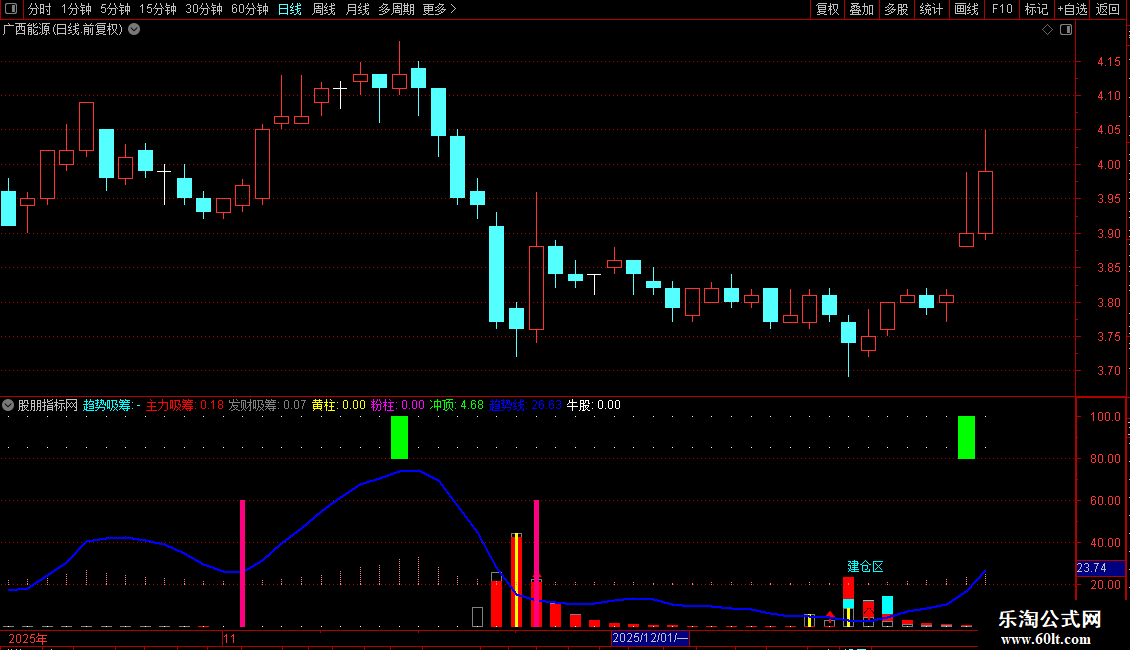Open F10 company information
Viewport: 1130px width, 650px height.
click(1002, 9)
